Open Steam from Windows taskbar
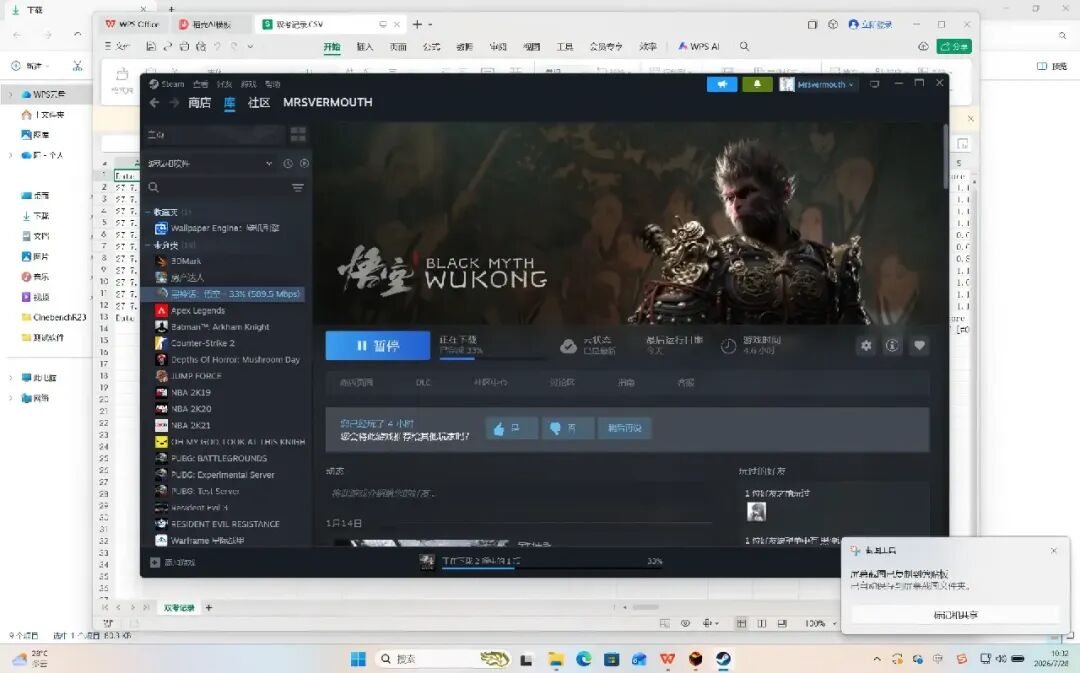This screenshot has height=673, width=1080. click(723, 659)
